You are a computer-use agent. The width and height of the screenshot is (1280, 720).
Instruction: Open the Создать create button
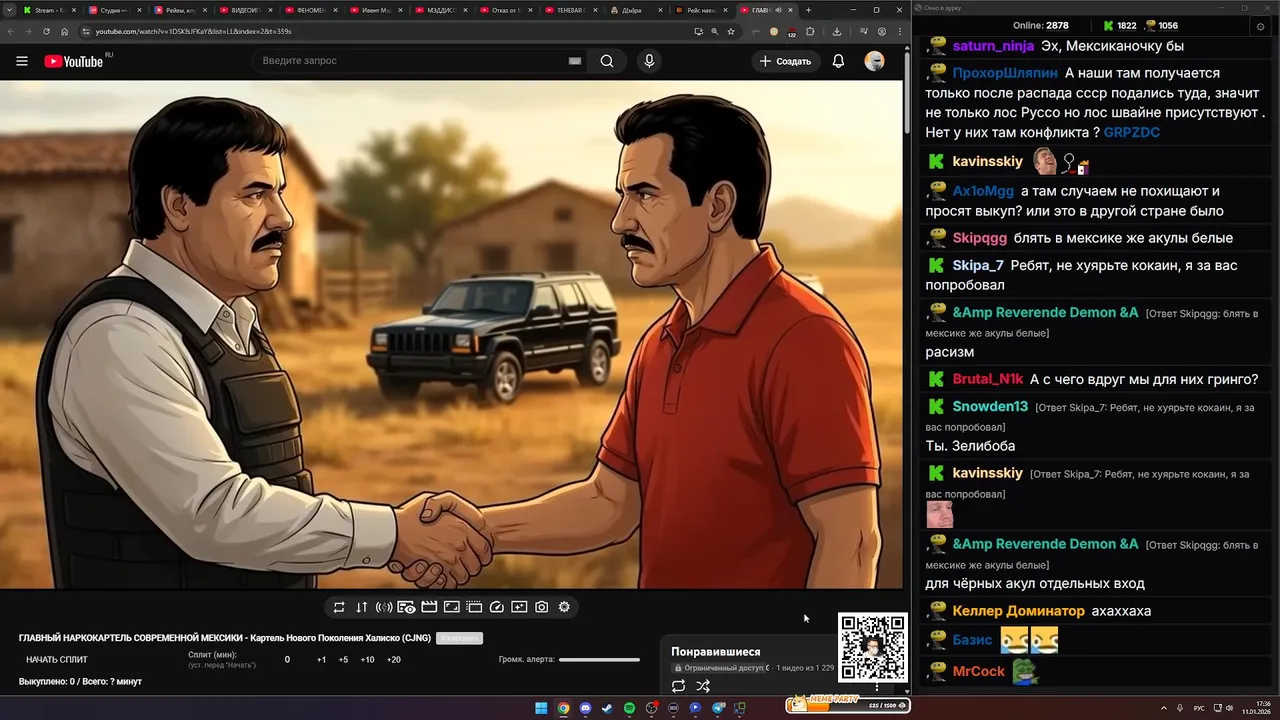[x=785, y=61]
